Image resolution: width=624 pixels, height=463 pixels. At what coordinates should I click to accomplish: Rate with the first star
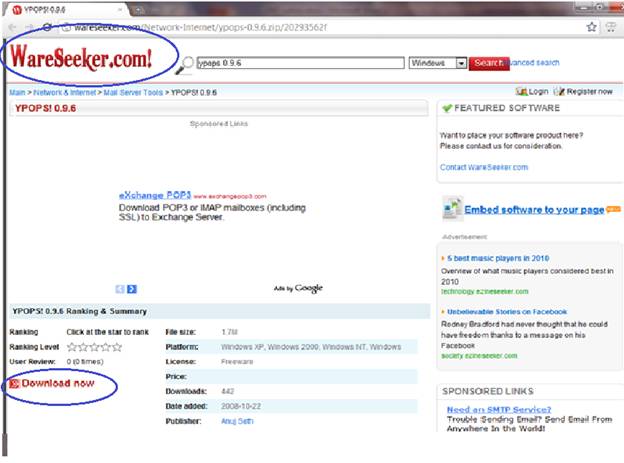pyautogui.click(x=72, y=347)
